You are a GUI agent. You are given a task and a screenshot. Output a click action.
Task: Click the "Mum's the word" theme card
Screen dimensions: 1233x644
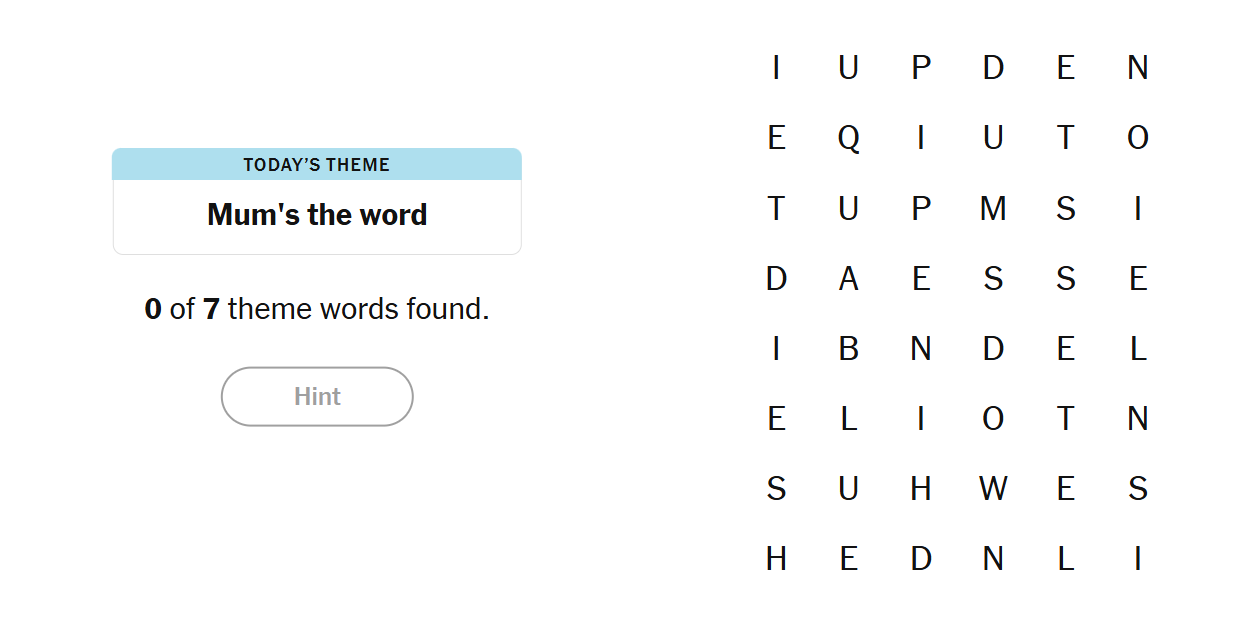pos(317,215)
